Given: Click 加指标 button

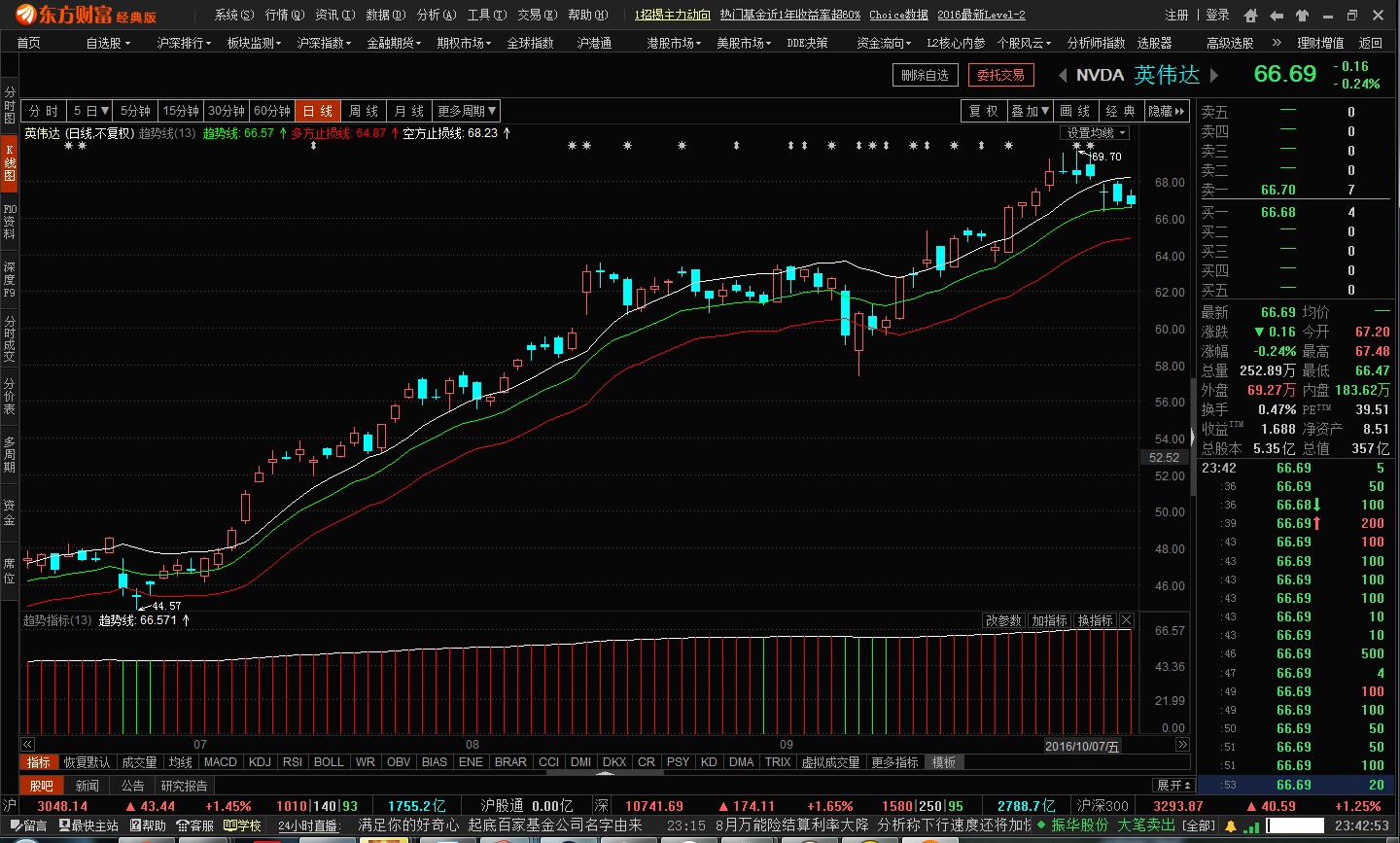Looking at the screenshot, I should click(x=1049, y=620).
